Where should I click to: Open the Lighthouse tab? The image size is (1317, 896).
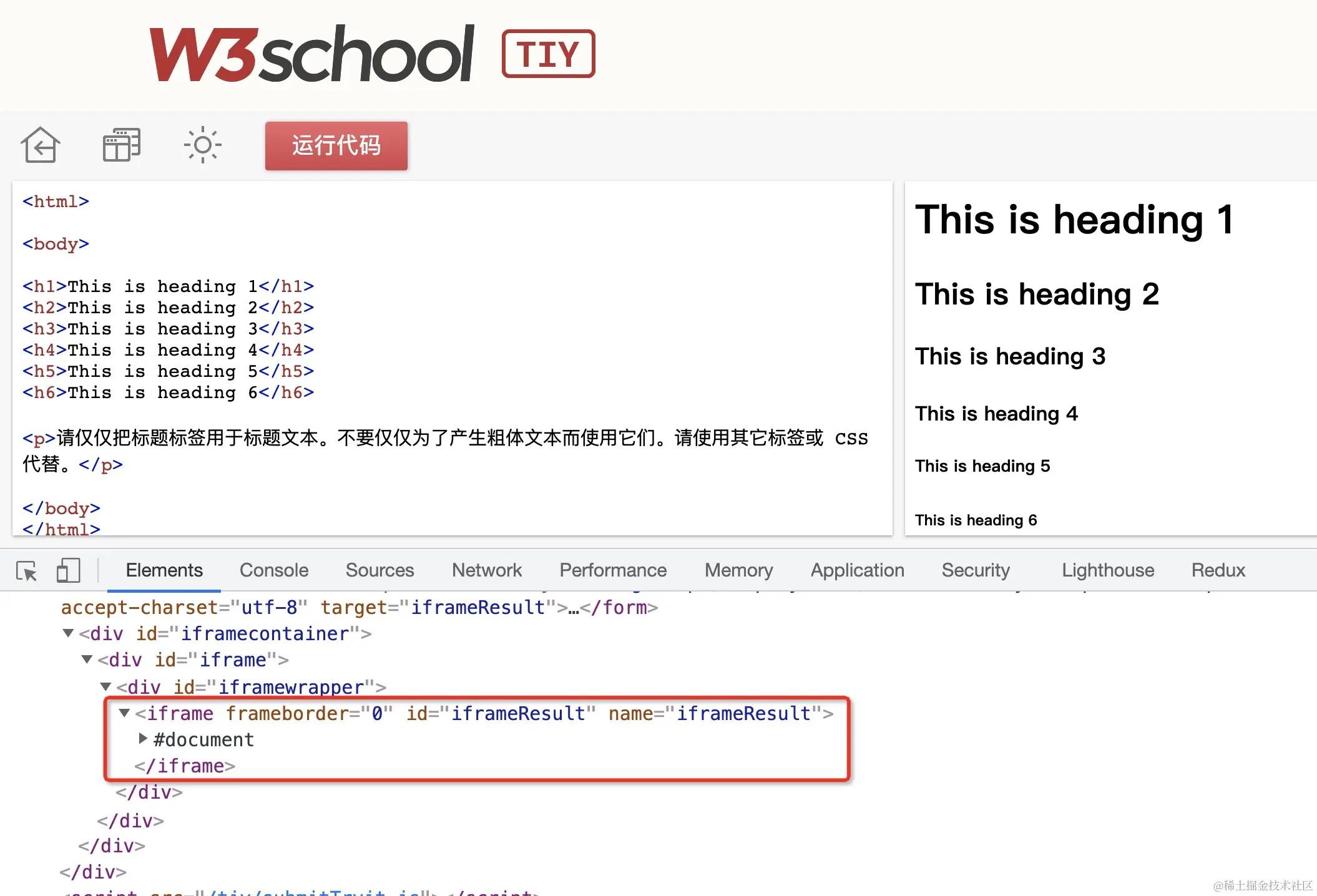[1108, 570]
